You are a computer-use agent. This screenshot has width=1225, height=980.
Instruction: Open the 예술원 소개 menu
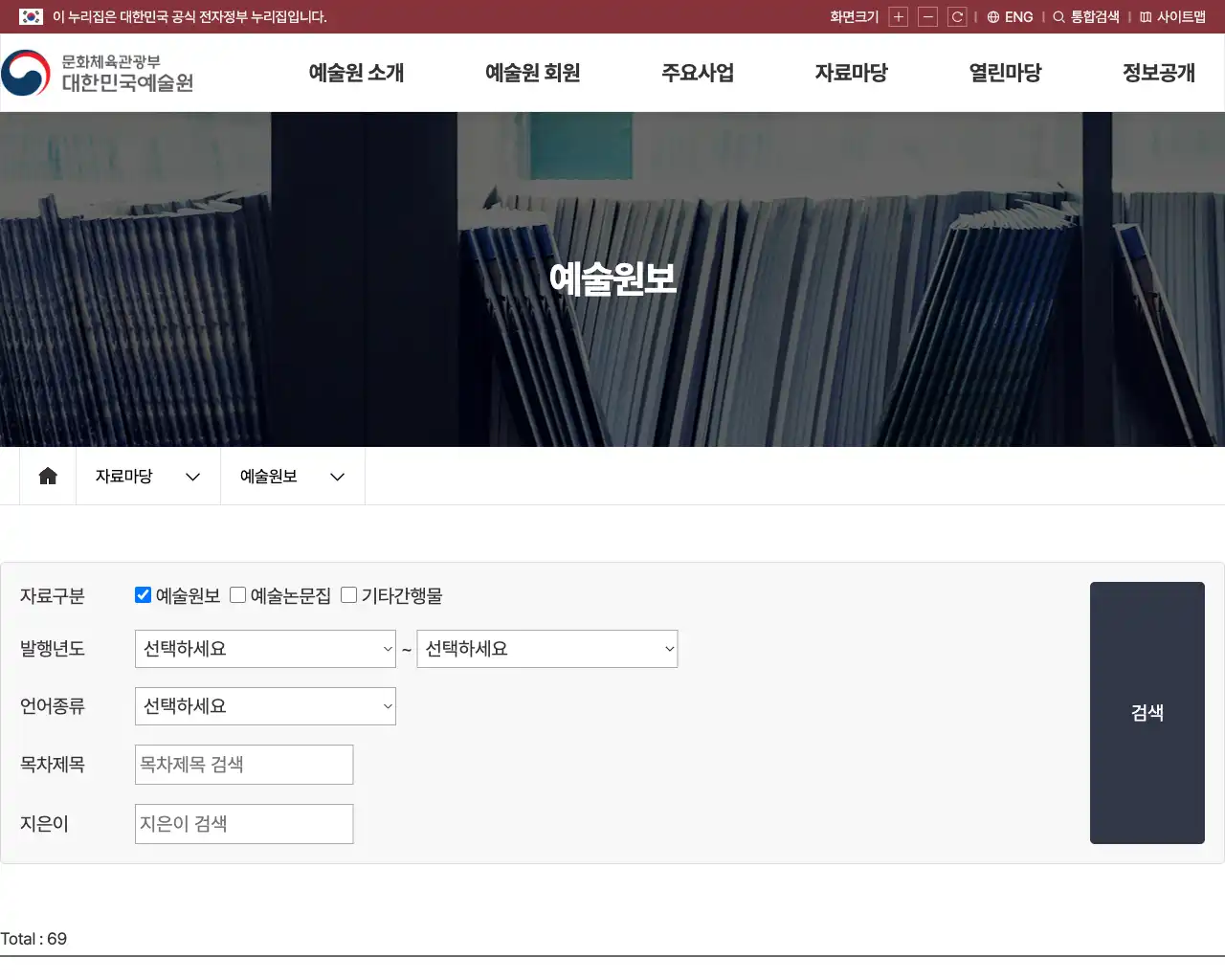(x=356, y=73)
